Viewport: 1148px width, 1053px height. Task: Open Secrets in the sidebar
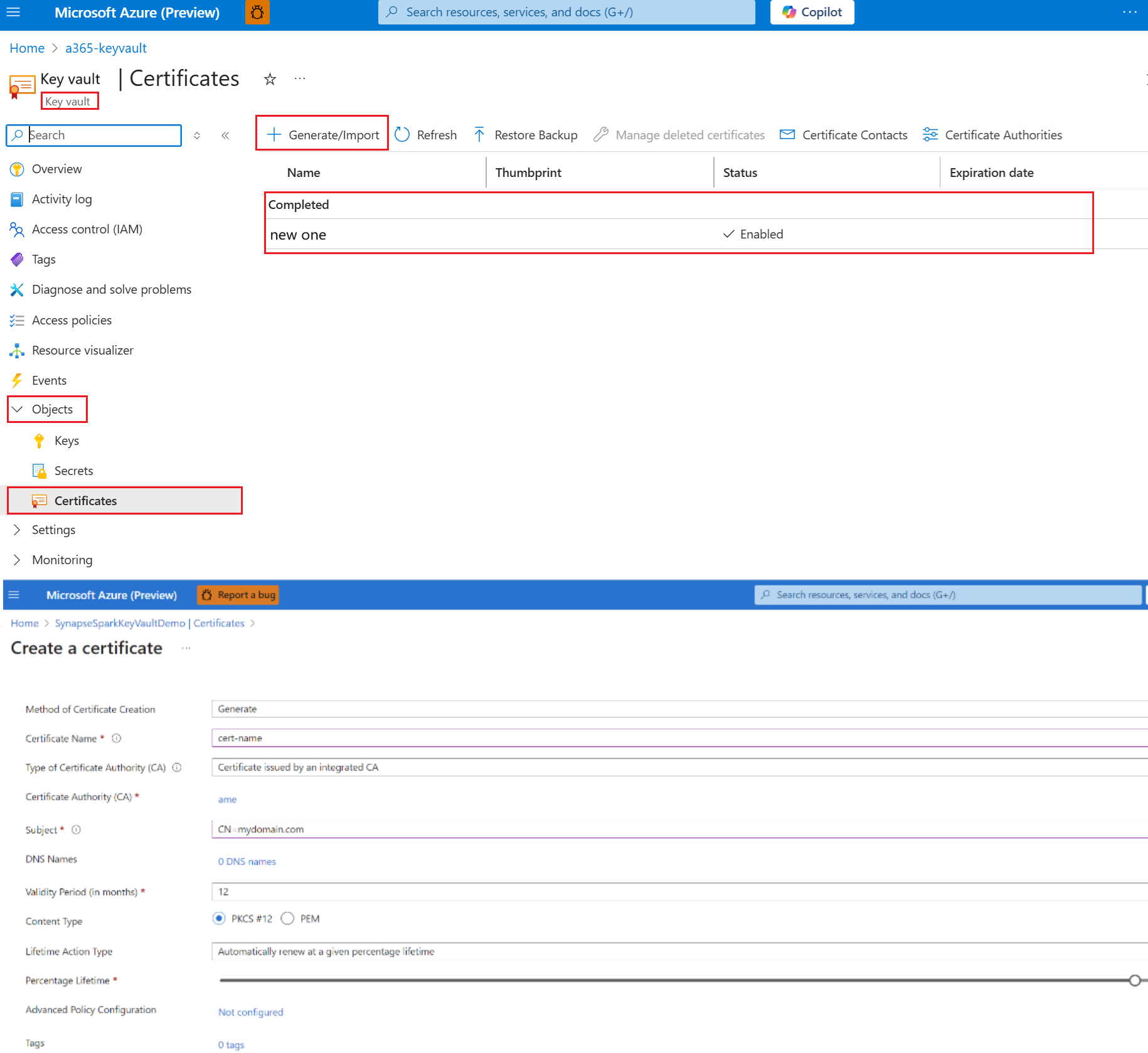[x=73, y=470]
